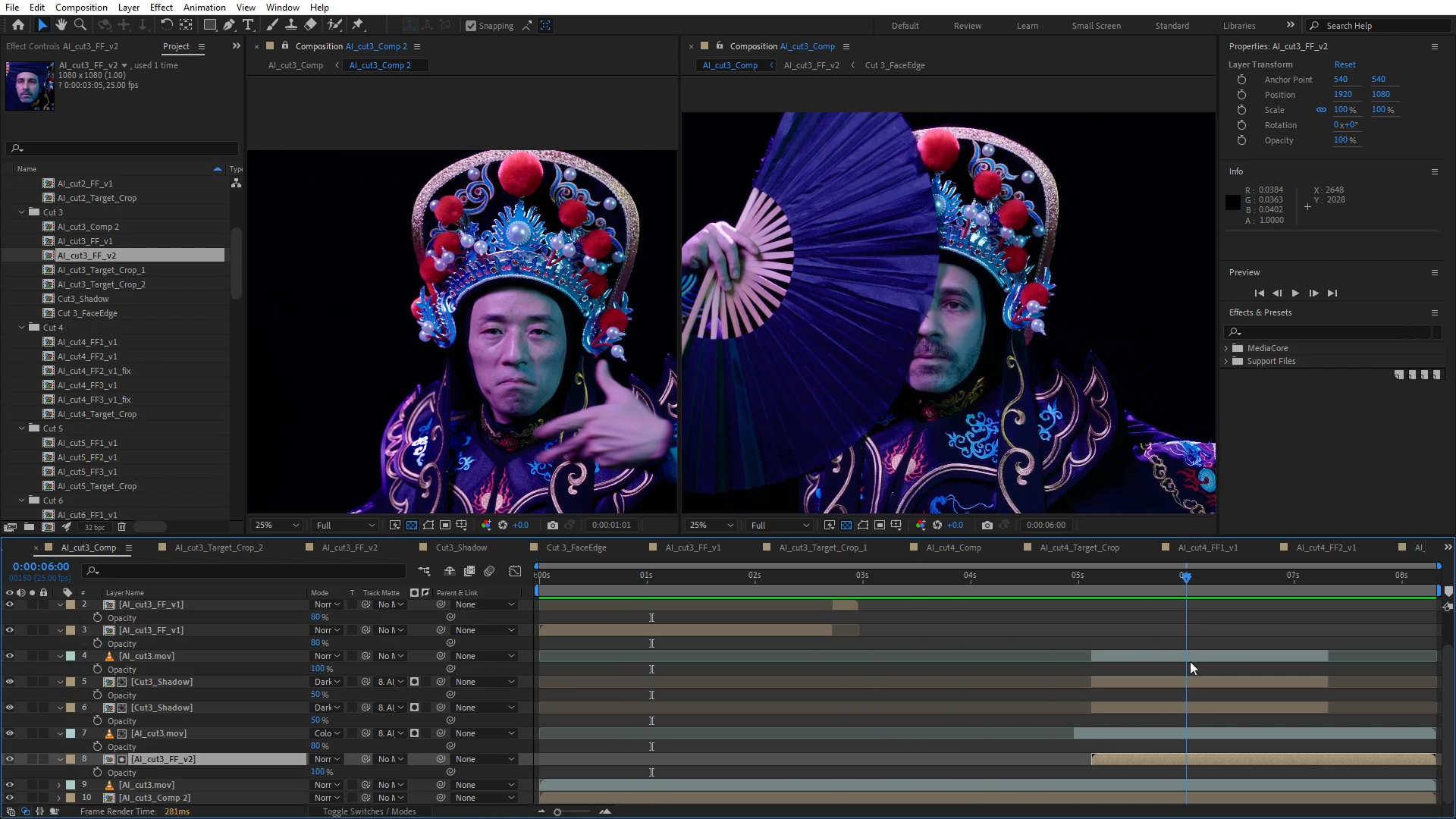Switch to Cut3_Shadow timeline tab

tap(461, 548)
